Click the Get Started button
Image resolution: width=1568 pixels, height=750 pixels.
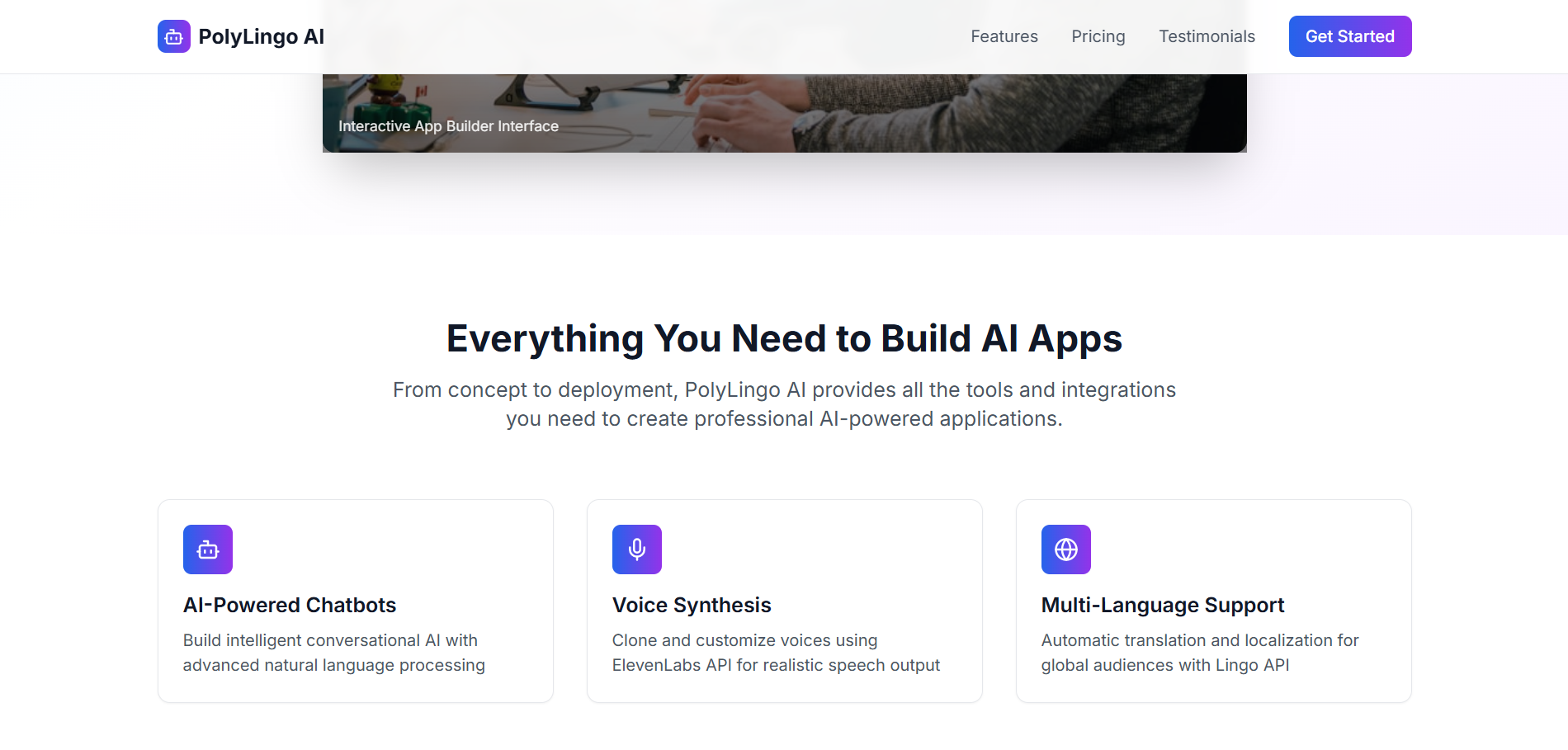click(x=1350, y=36)
